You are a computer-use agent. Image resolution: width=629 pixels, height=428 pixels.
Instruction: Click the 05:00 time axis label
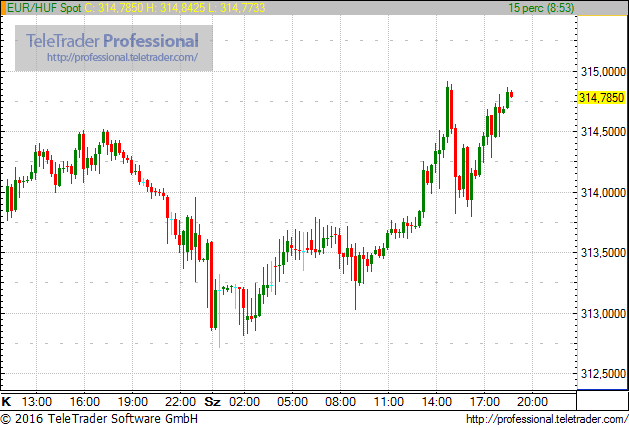[x=292, y=402]
